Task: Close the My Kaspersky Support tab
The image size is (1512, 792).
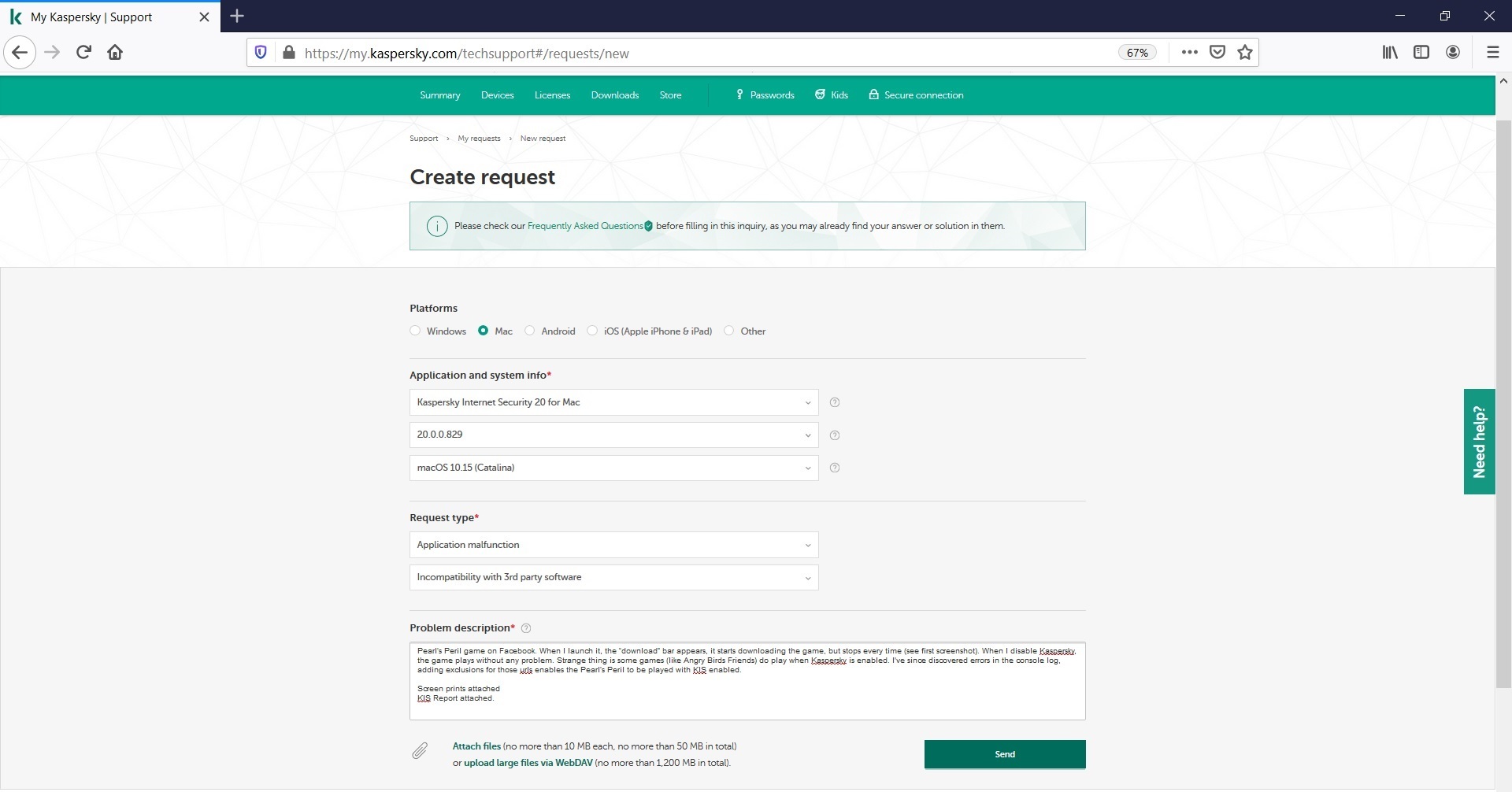Action: [204, 17]
